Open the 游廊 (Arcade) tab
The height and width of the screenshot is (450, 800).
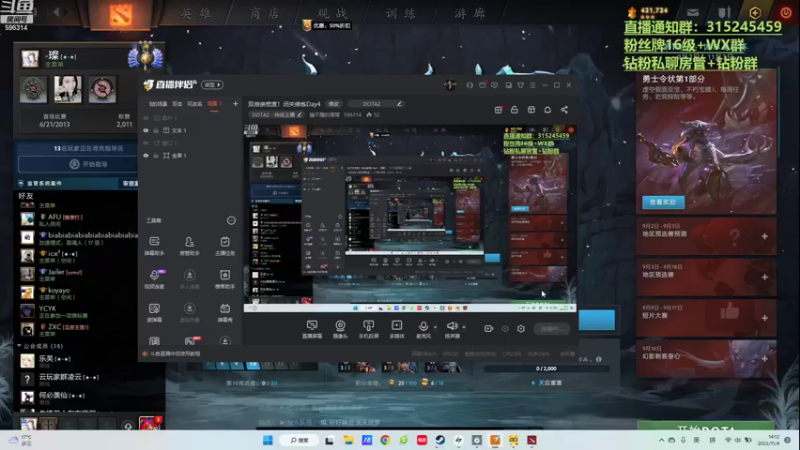pos(469,13)
